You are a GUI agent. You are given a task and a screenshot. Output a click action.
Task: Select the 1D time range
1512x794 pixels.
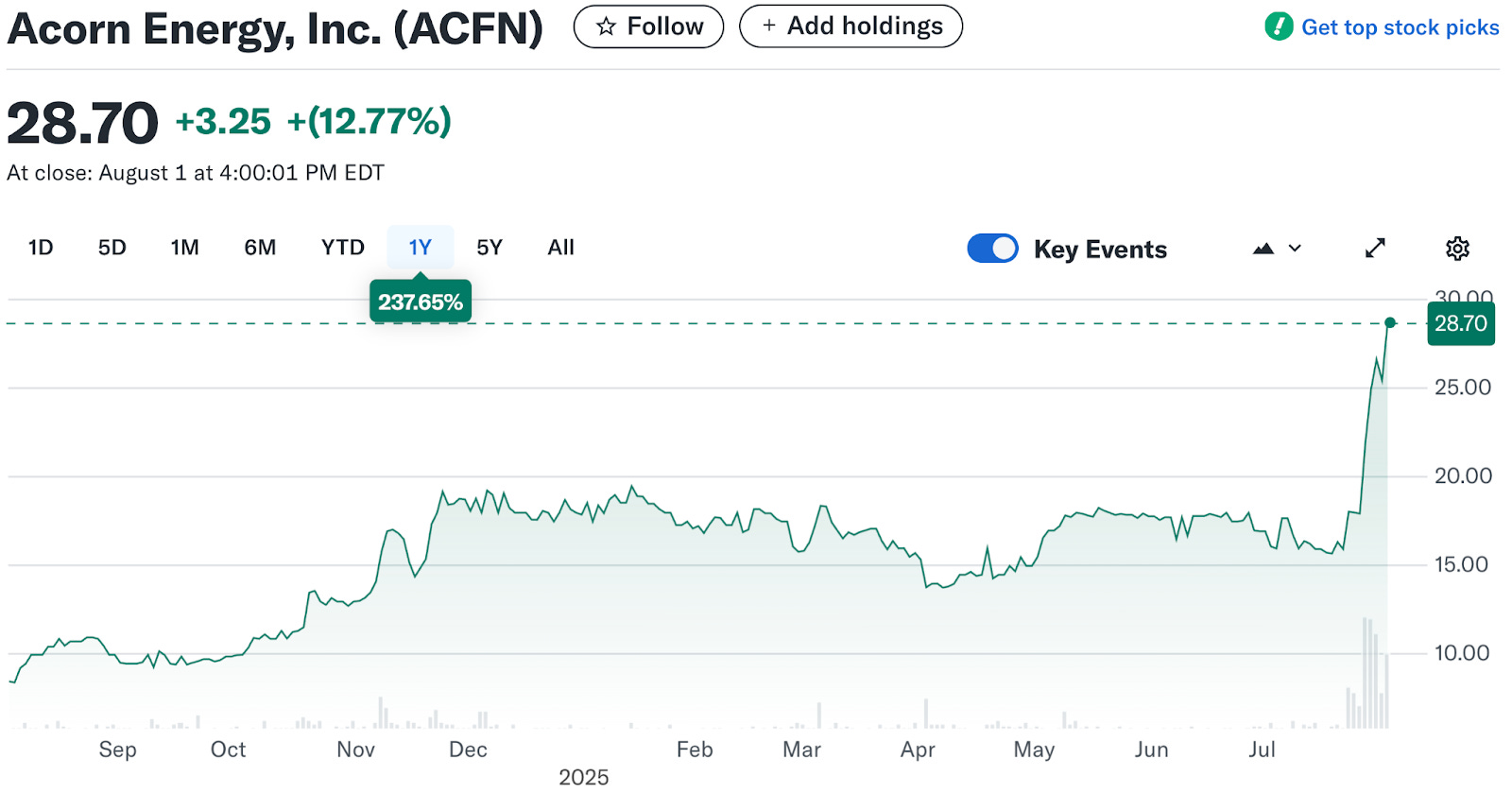click(x=41, y=248)
